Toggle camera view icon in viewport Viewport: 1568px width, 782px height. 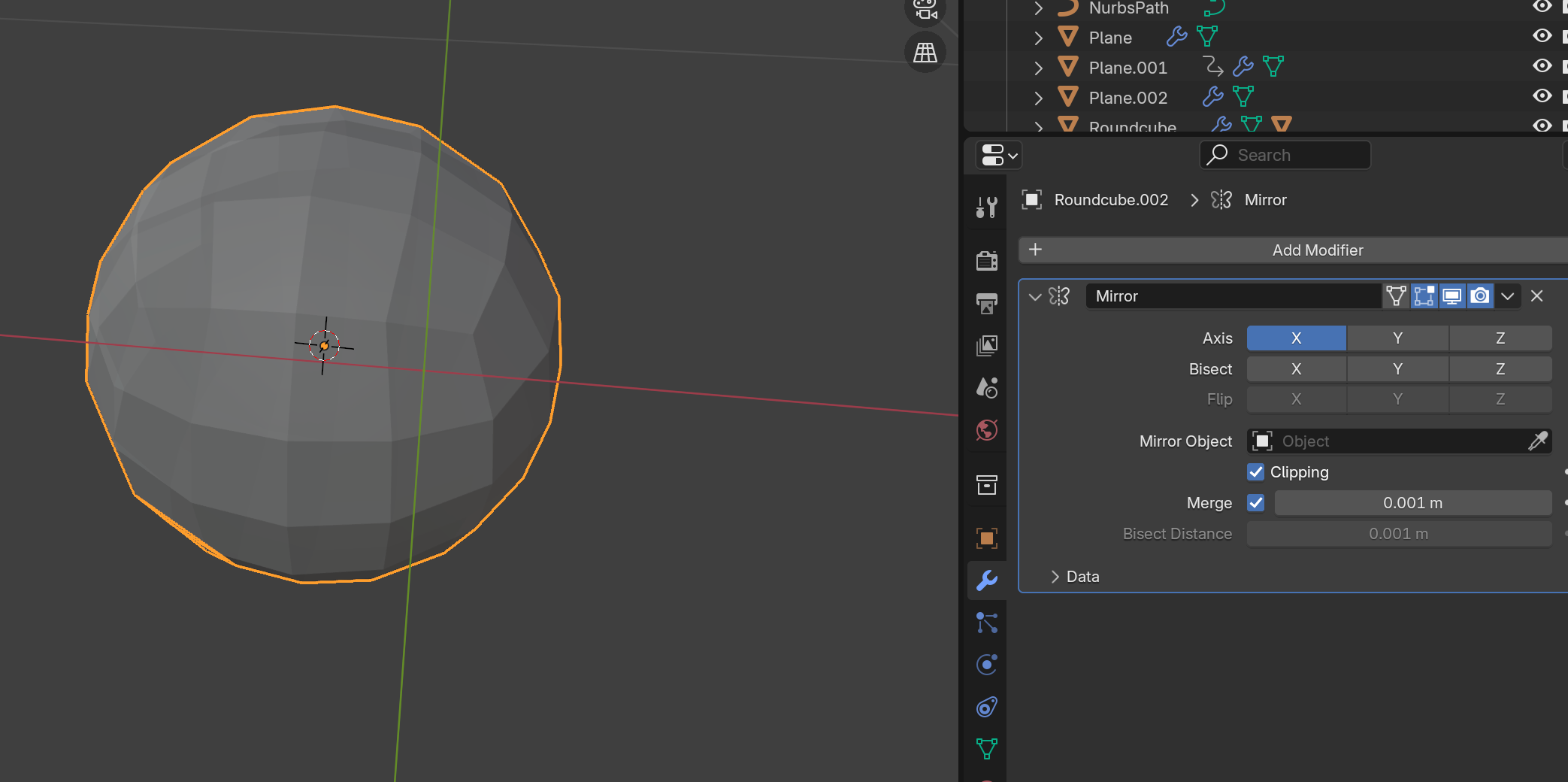[925, 11]
